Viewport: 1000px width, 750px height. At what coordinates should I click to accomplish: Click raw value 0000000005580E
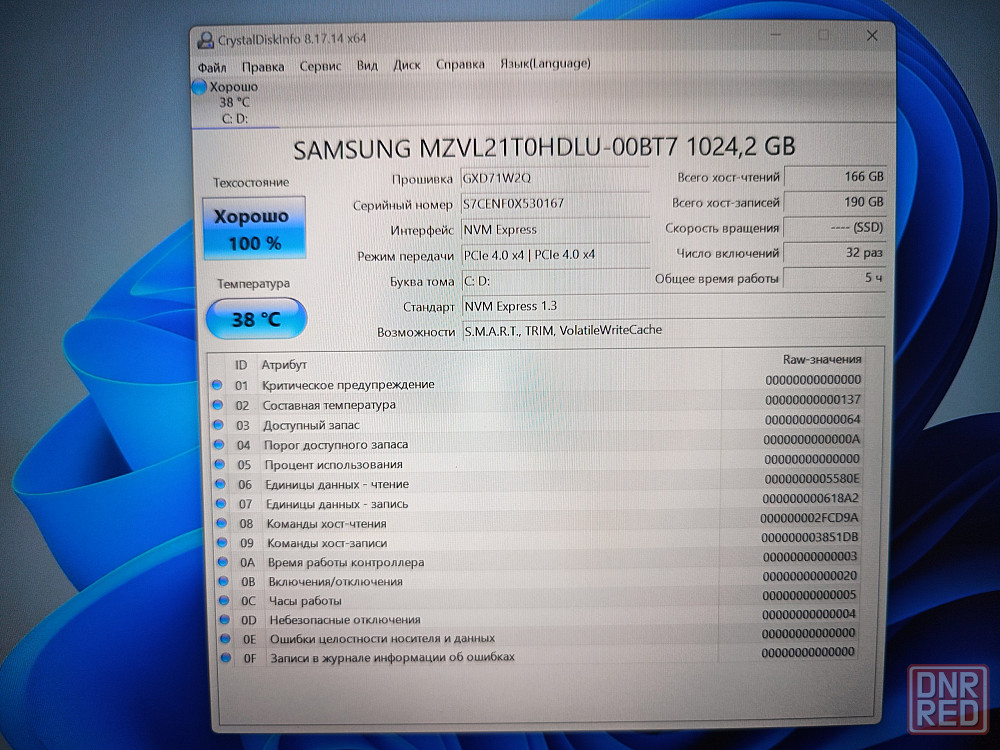[811, 478]
